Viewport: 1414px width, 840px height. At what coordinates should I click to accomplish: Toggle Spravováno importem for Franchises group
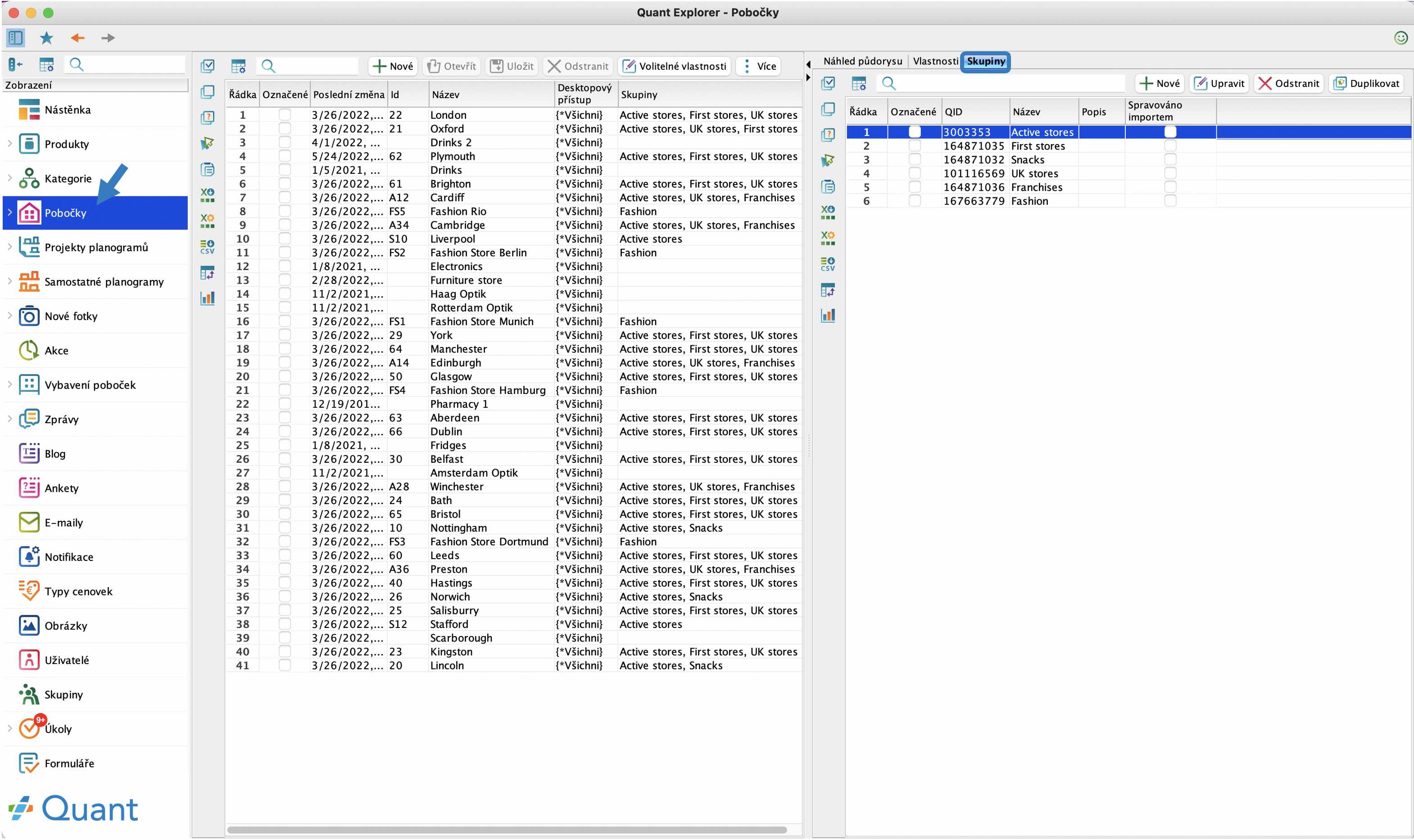click(x=1170, y=187)
